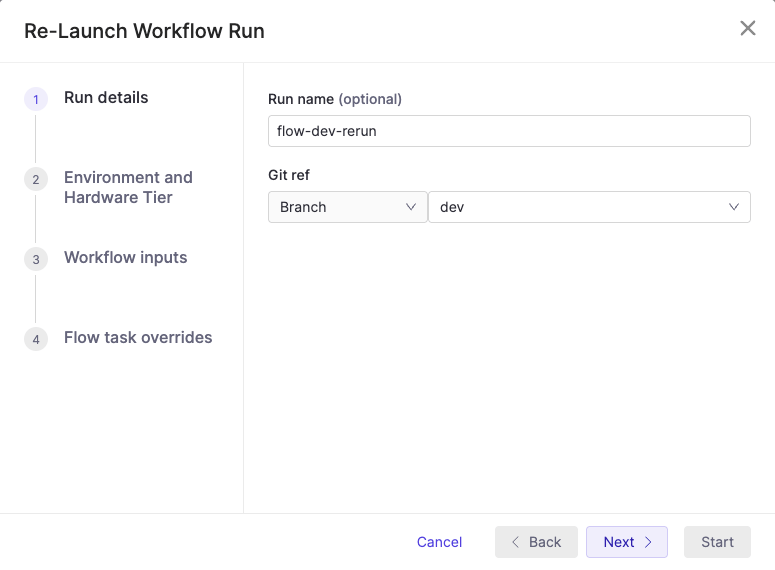Go to Flow task overrides step

click(138, 338)
